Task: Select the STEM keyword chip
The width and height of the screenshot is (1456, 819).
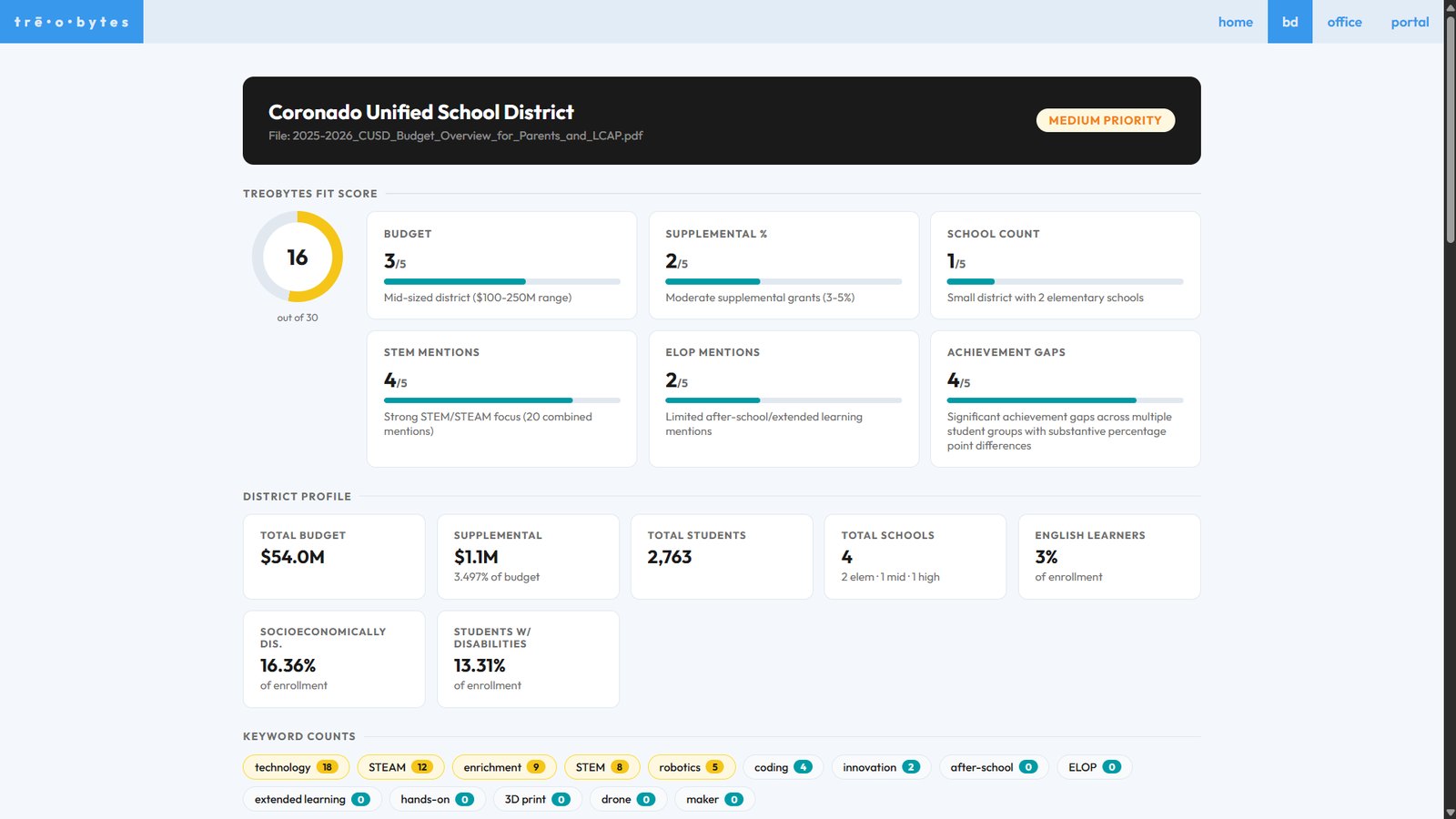Action: 602,767
